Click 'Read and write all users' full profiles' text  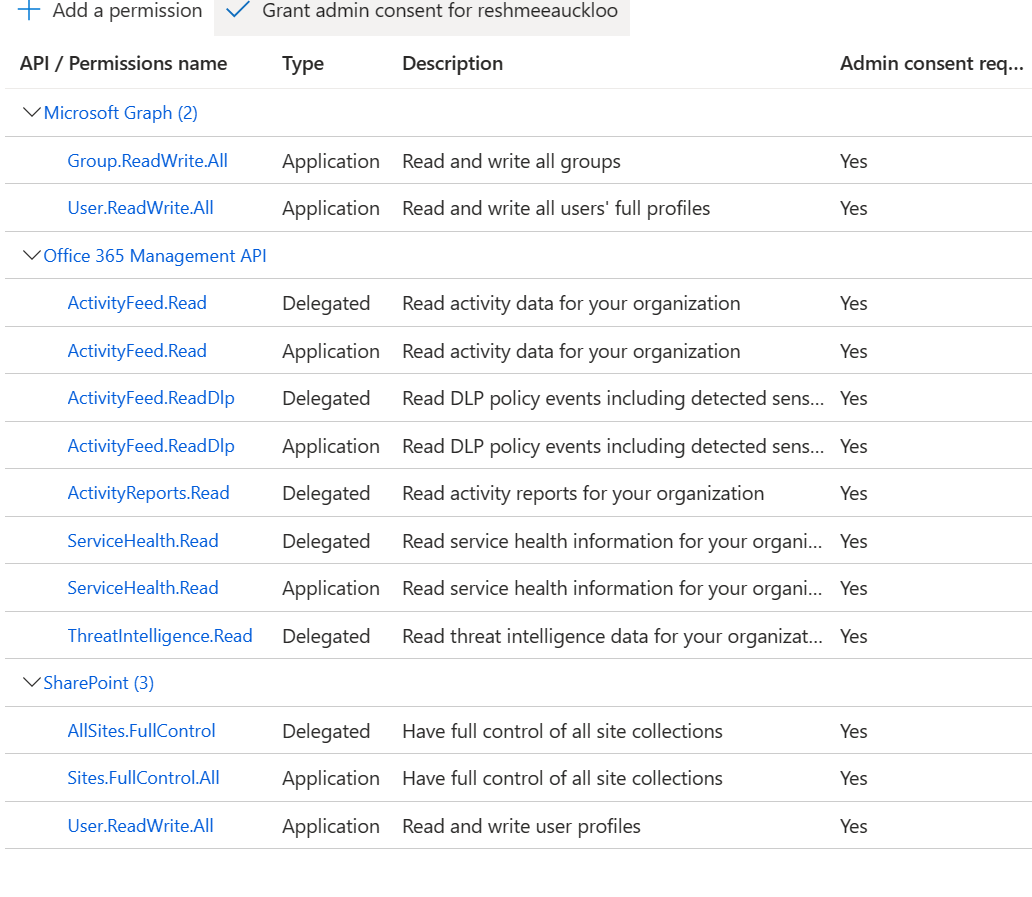[556, 209]
